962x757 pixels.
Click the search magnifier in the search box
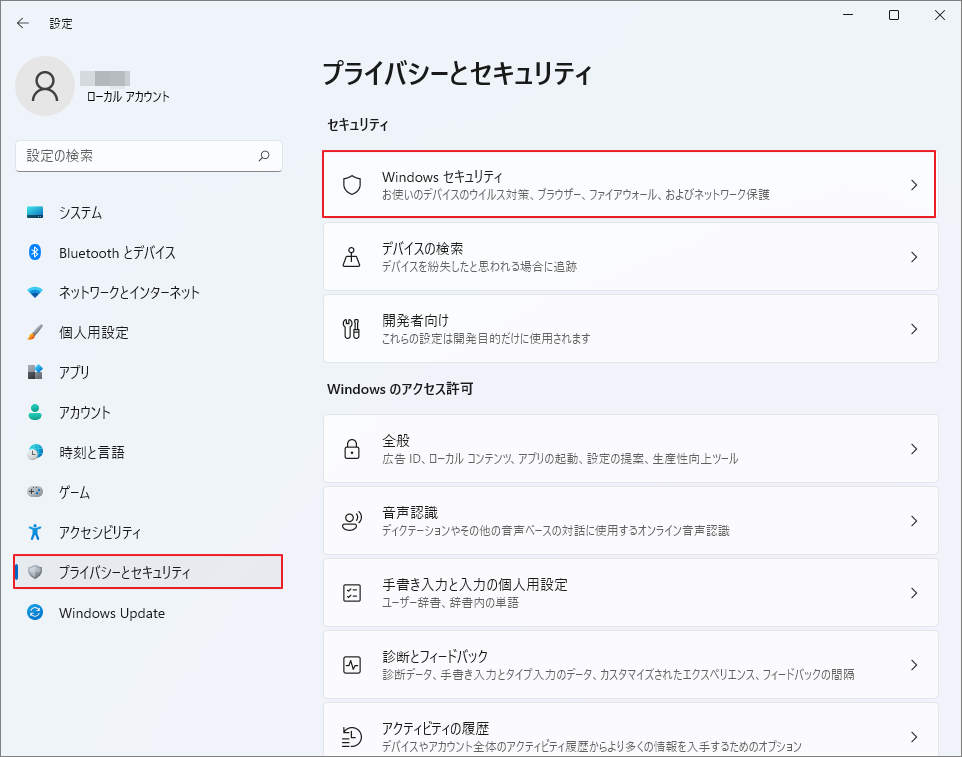pyautogui.click(x=263, y=156)
